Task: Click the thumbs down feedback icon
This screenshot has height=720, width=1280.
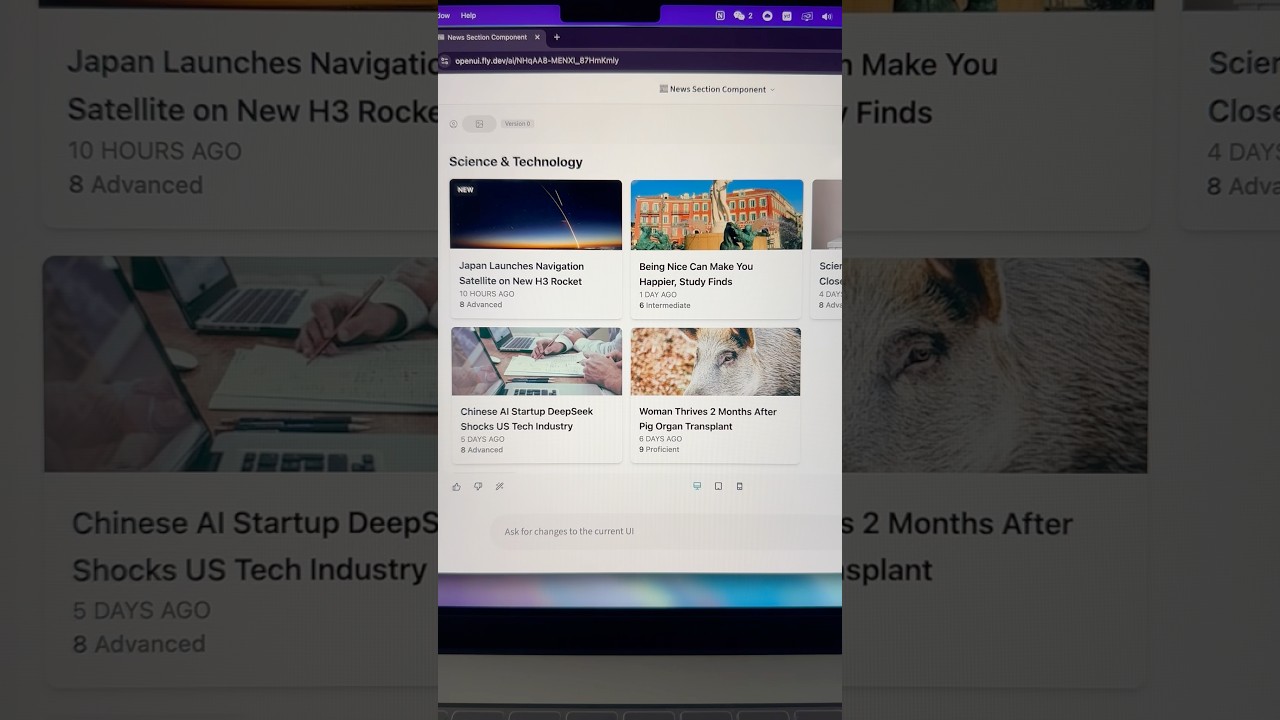Action: pos(478,487)
